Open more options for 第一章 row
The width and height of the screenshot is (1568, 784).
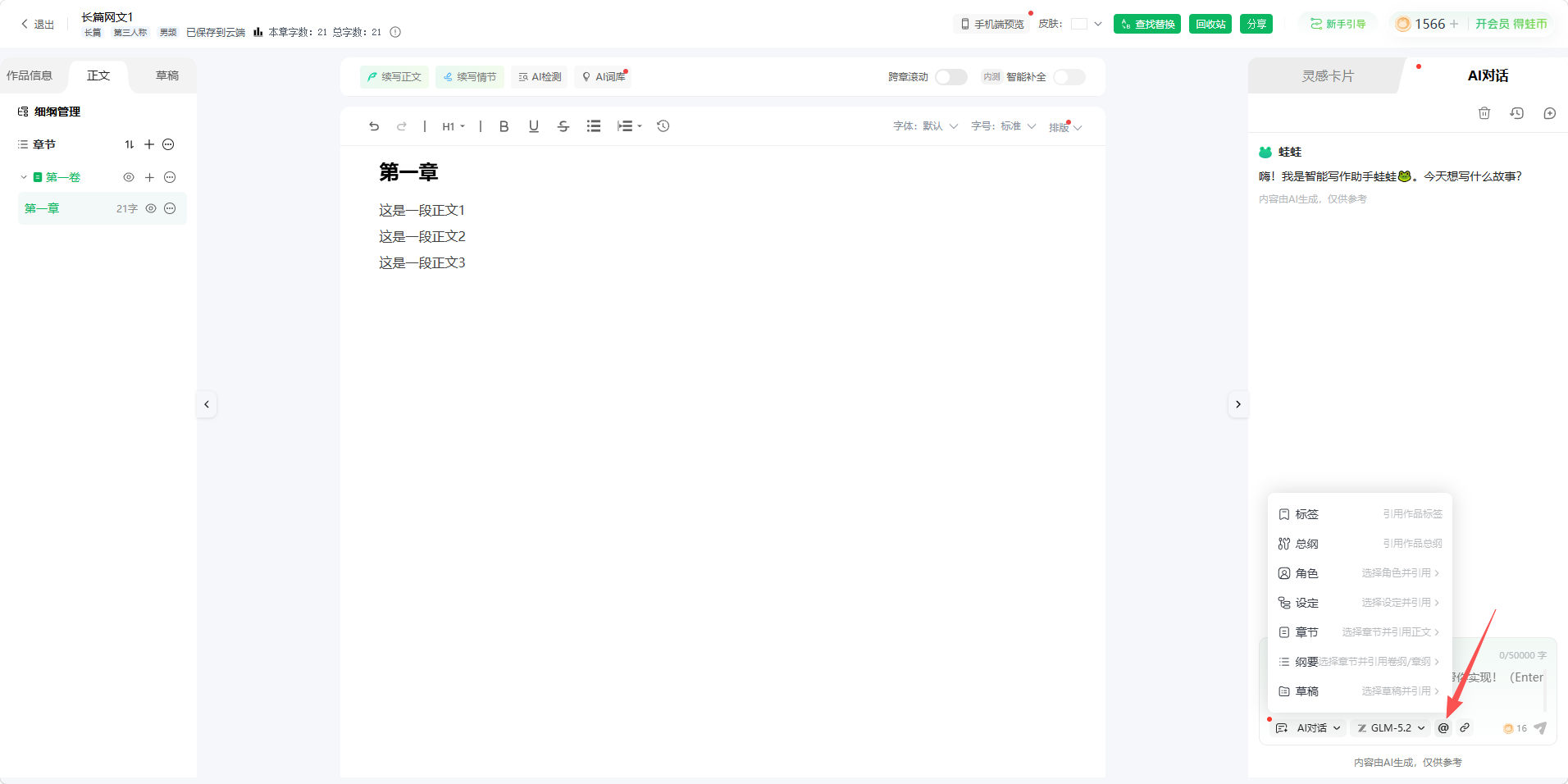[x=170, y=208]
